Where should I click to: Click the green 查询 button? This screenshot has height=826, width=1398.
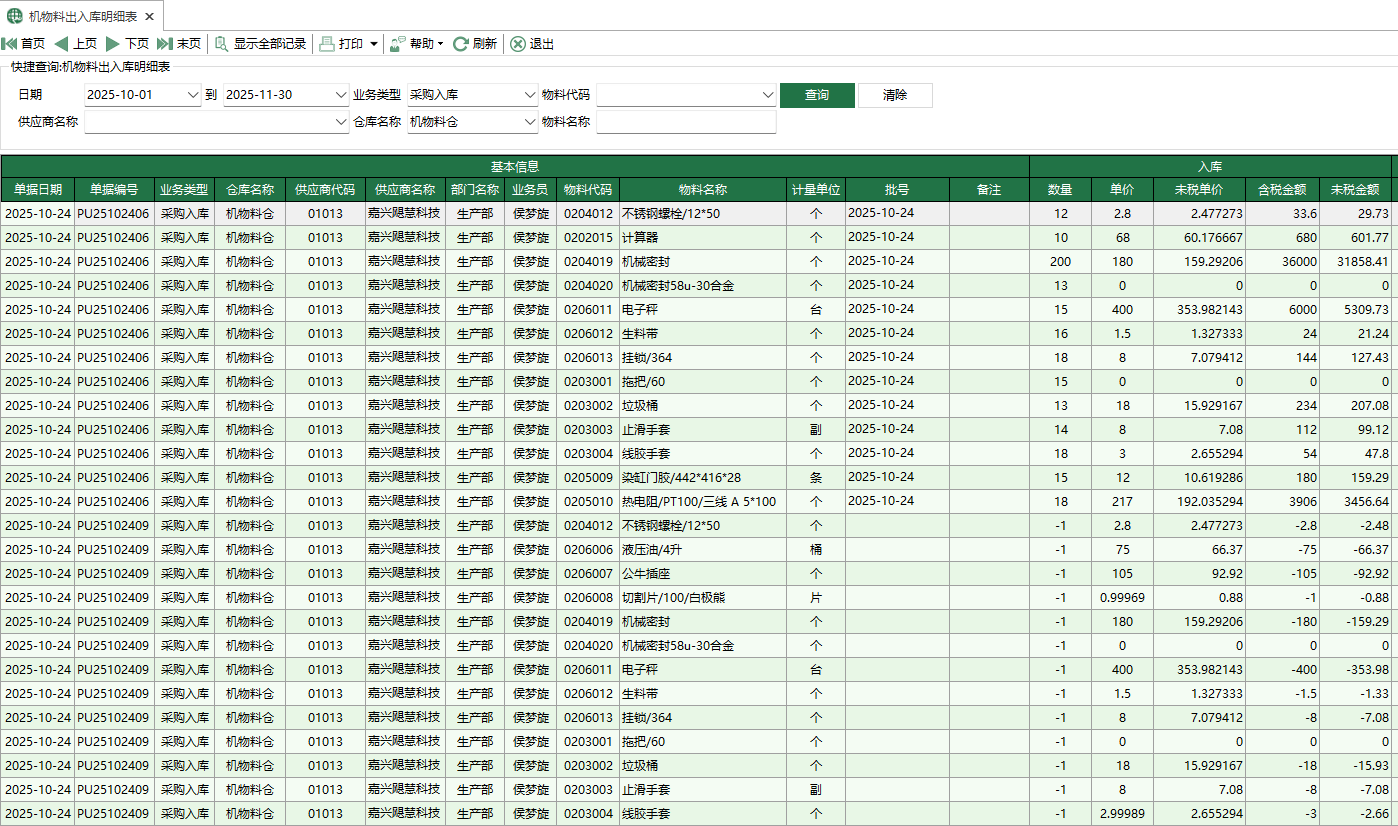817,95
